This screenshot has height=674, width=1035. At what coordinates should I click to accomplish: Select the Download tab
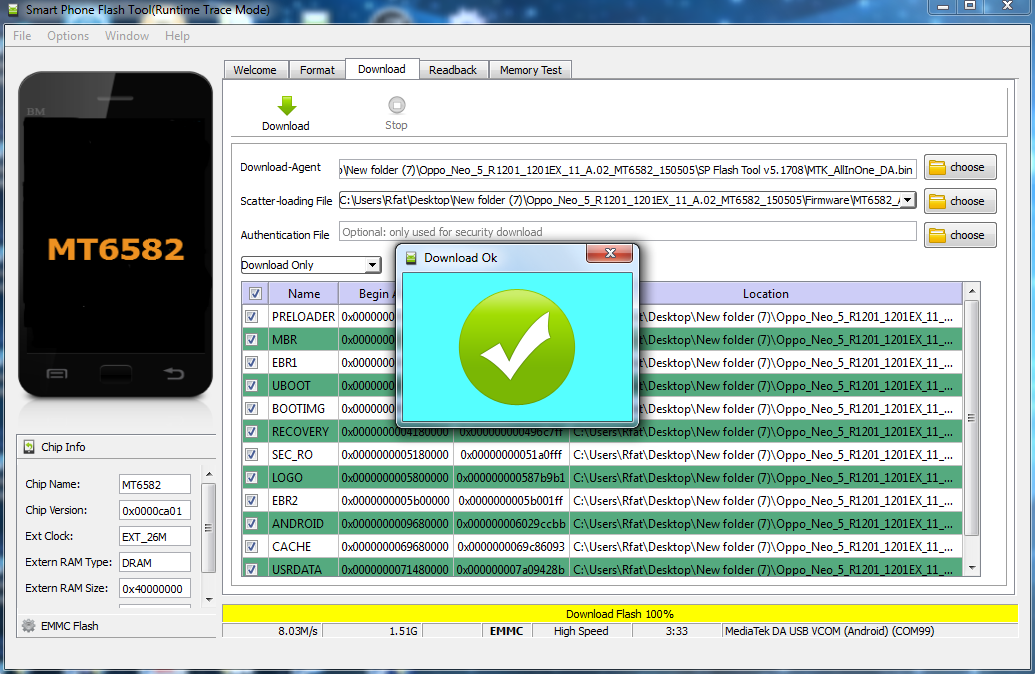(382, 69)
